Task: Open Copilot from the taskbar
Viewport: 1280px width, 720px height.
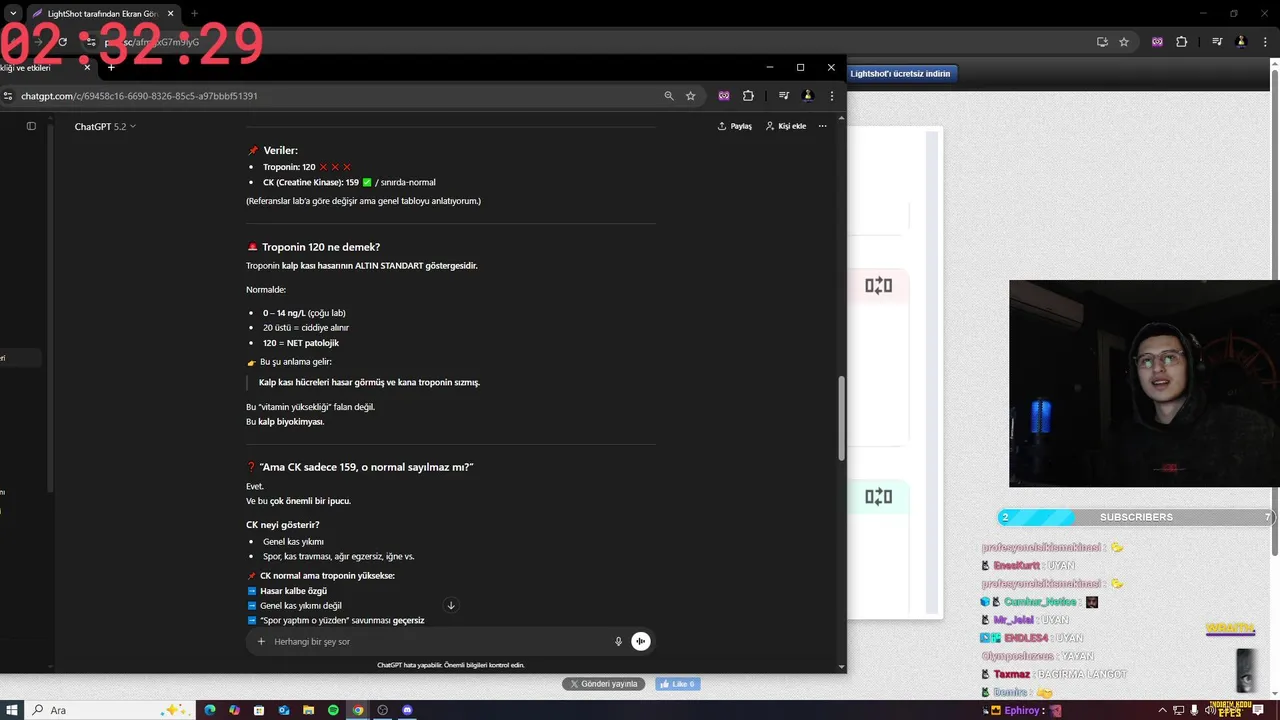Action: 234,710
